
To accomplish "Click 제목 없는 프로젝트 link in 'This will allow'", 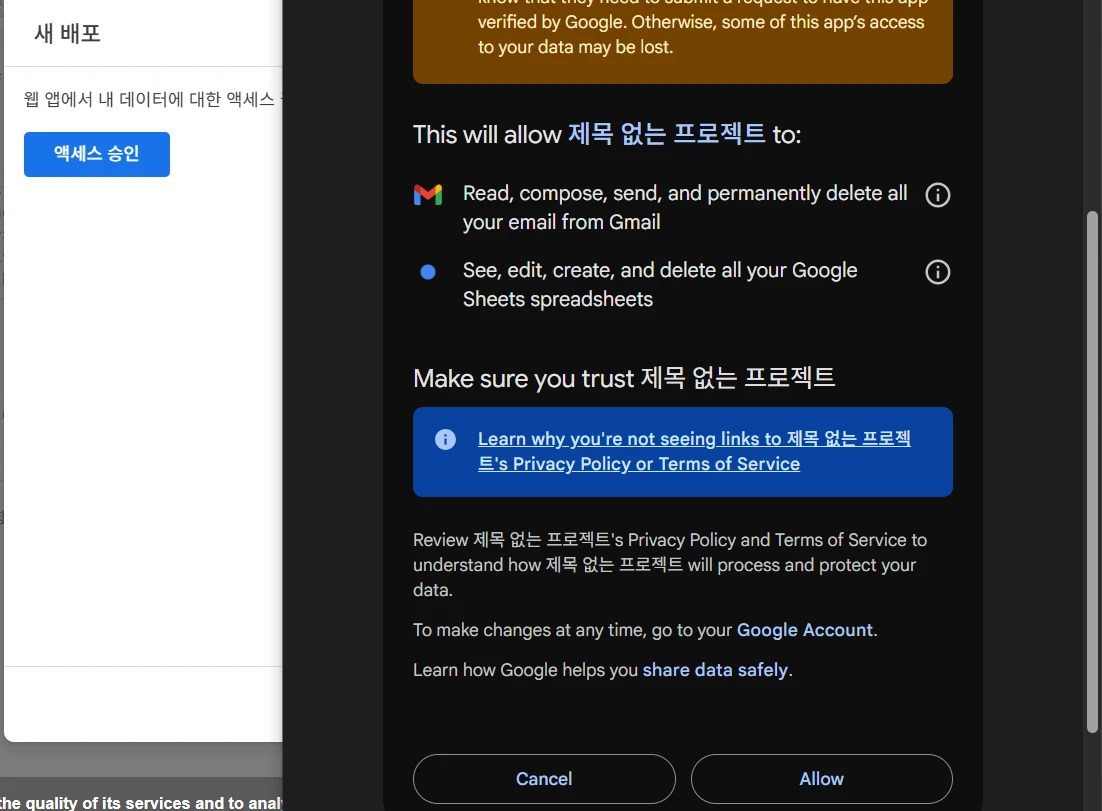I will (x=666, y=134).
